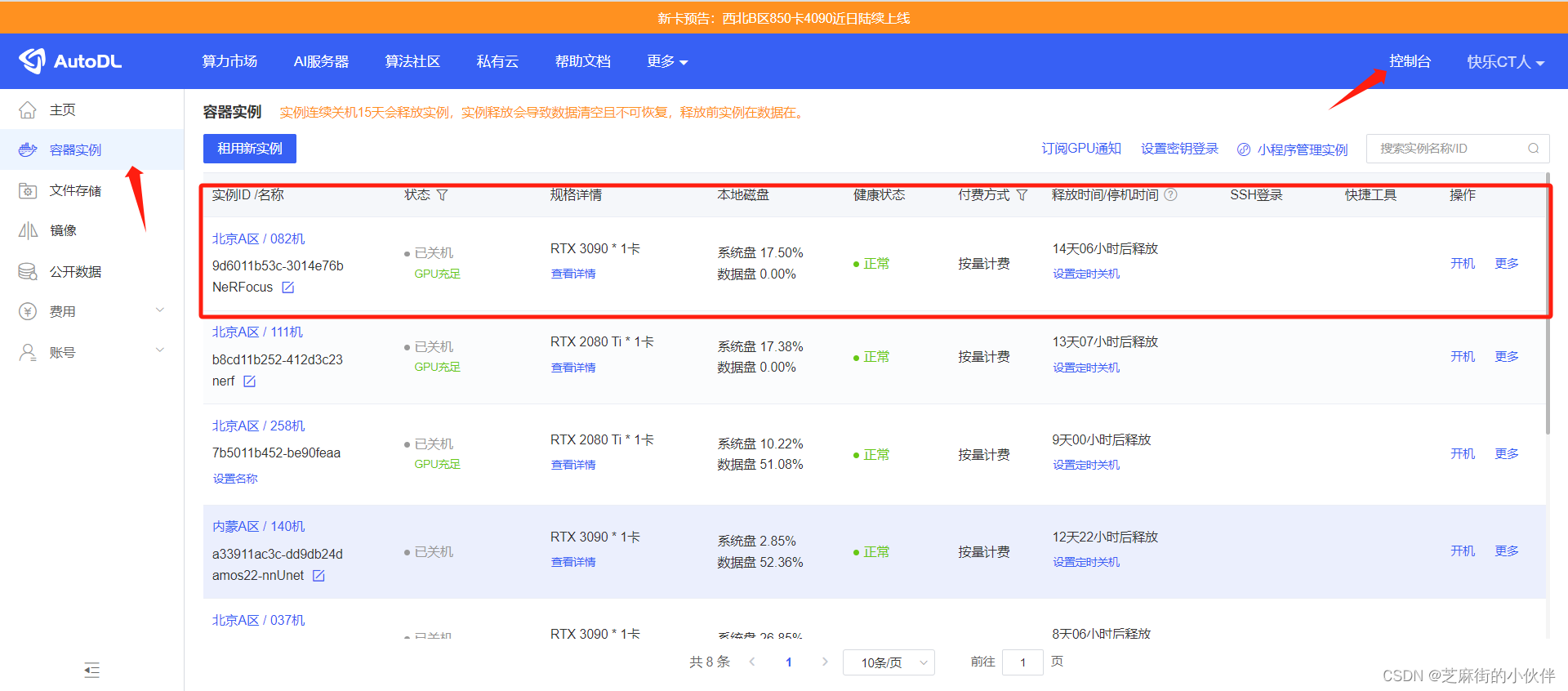Go to next page arrow

coord(825,662)
